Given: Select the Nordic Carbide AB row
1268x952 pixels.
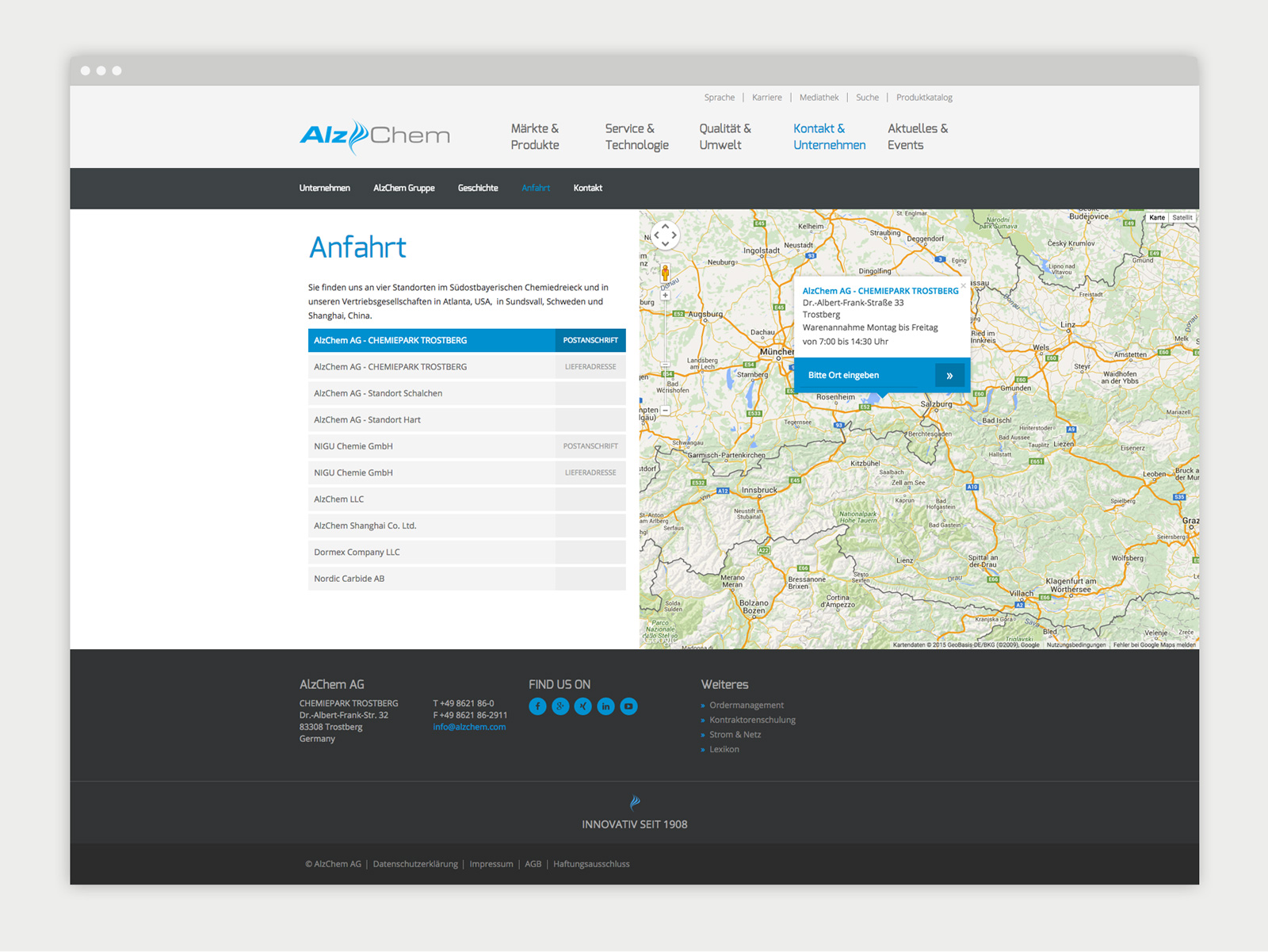Looking at the screenshot, I should coord(467,579).
